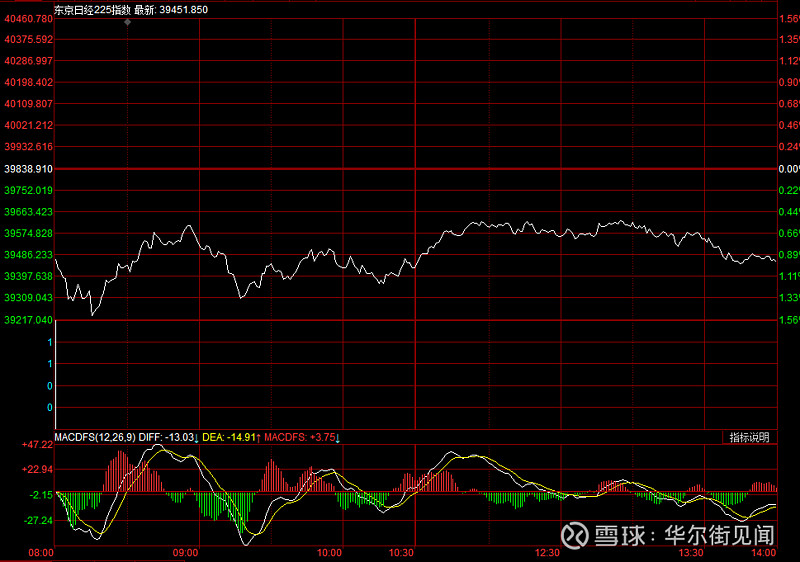Click the 10:30 time axis label

(402, 552)
